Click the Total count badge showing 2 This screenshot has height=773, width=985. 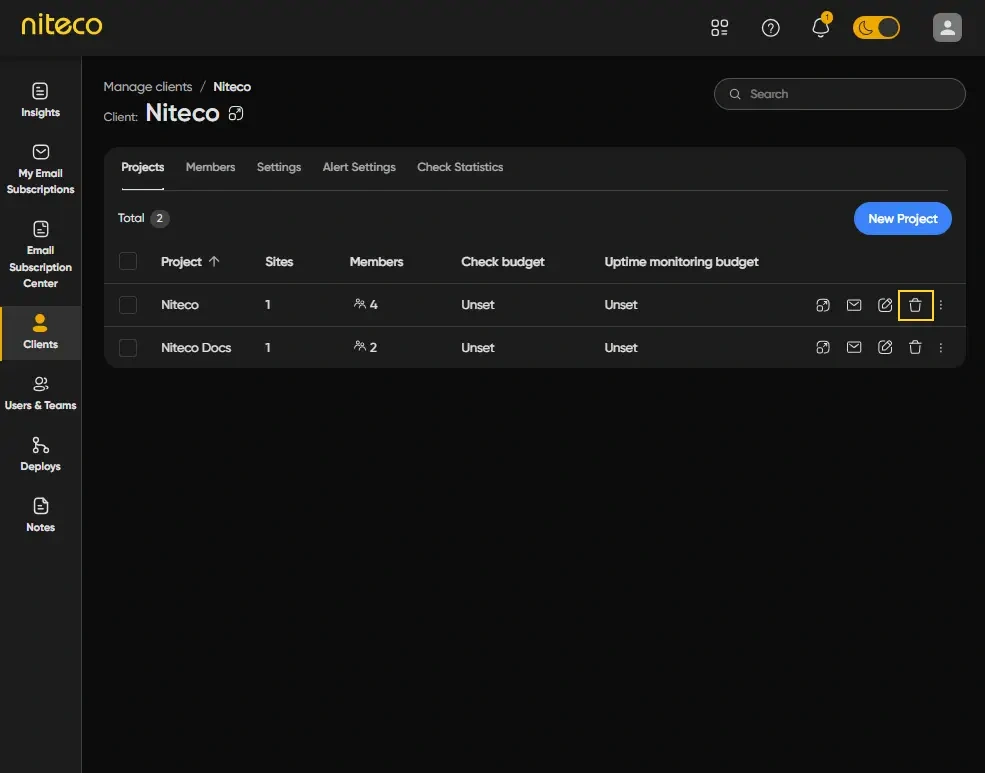160,219
